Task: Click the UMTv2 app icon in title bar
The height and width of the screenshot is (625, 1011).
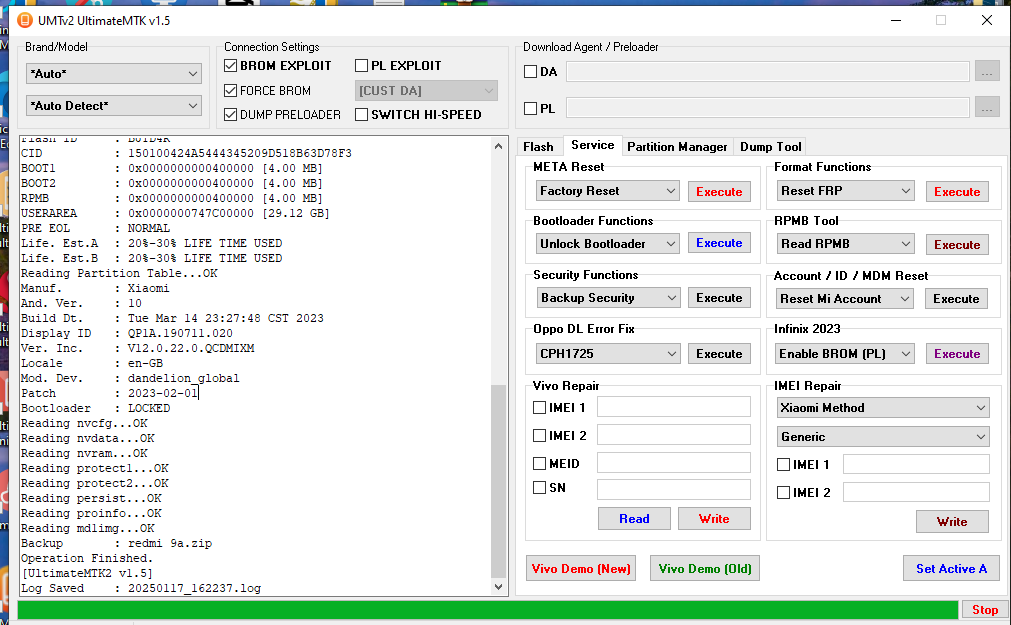Action: click(x=25, y=20)
